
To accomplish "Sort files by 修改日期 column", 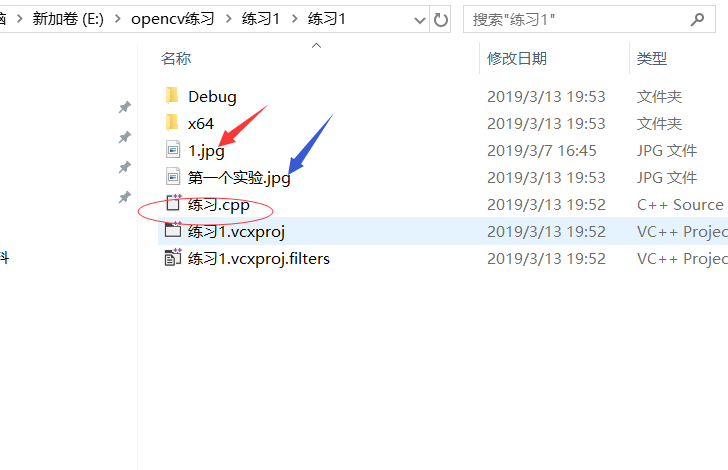I will 516,59.
